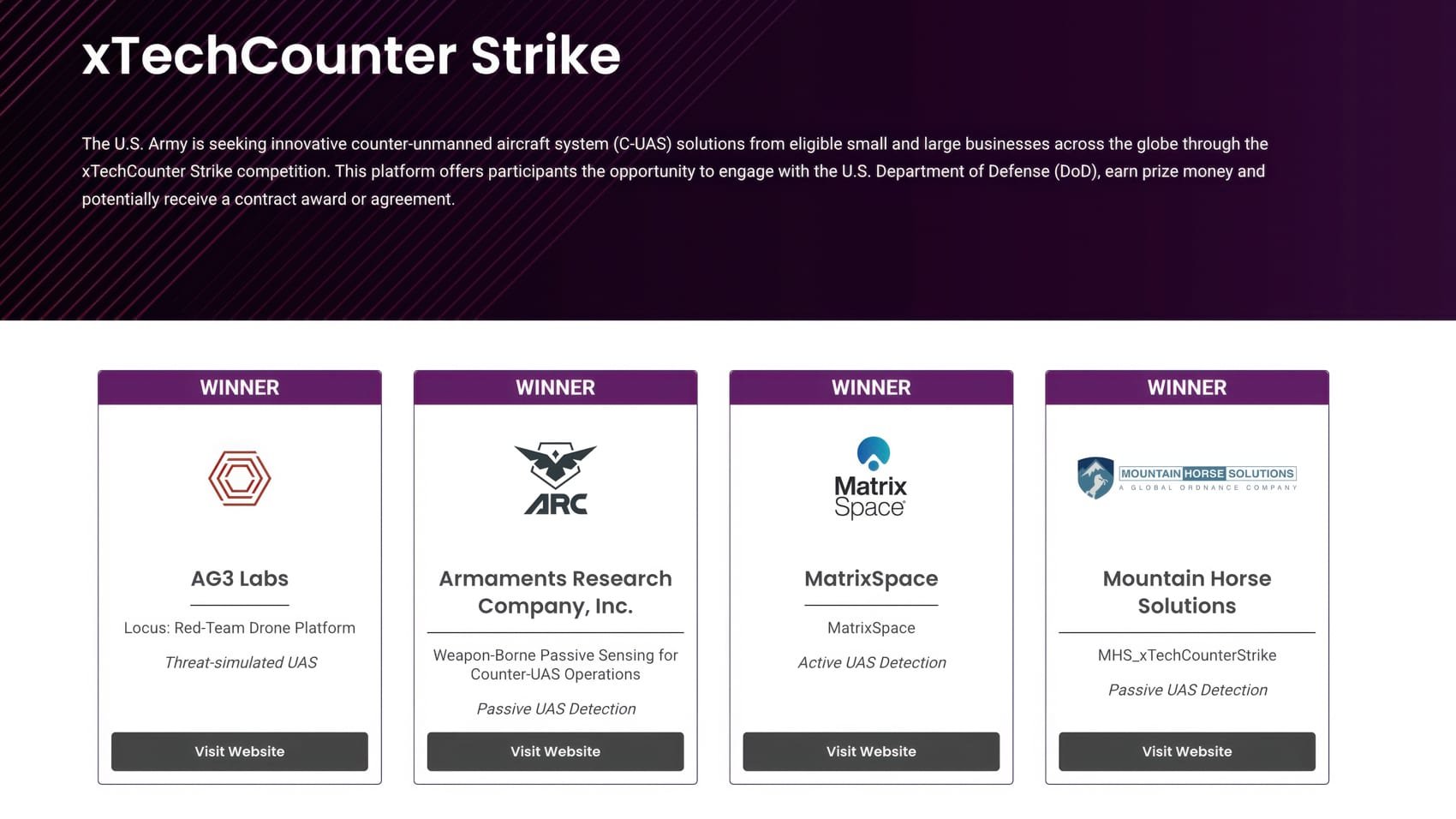This screenshot has height=819, width=1456.
Task: Click the MatrixSpace company heading
Action: pos(871,578)
